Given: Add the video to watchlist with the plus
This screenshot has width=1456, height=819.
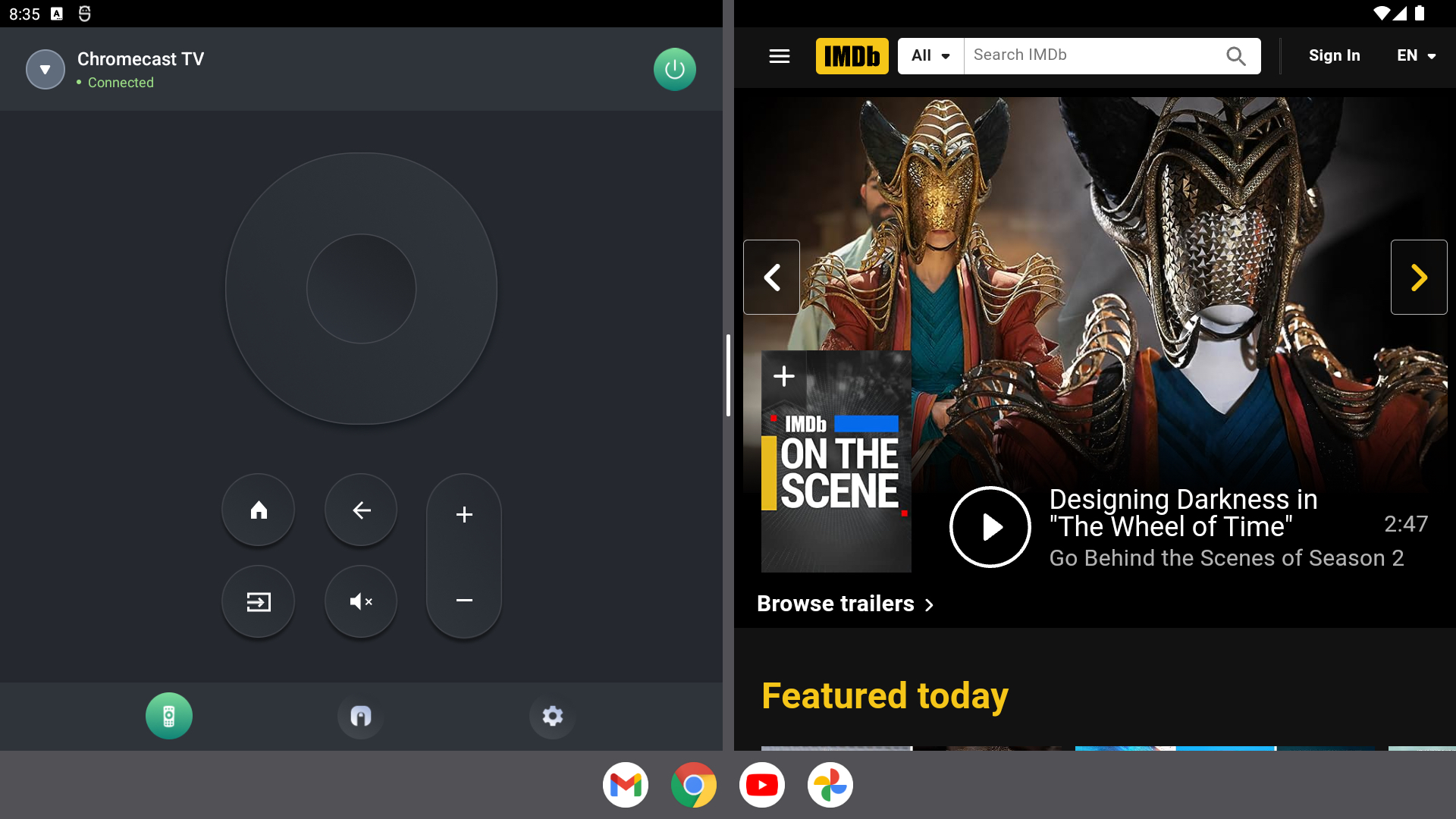Looking at the screenshot, I should pos(783,376).
